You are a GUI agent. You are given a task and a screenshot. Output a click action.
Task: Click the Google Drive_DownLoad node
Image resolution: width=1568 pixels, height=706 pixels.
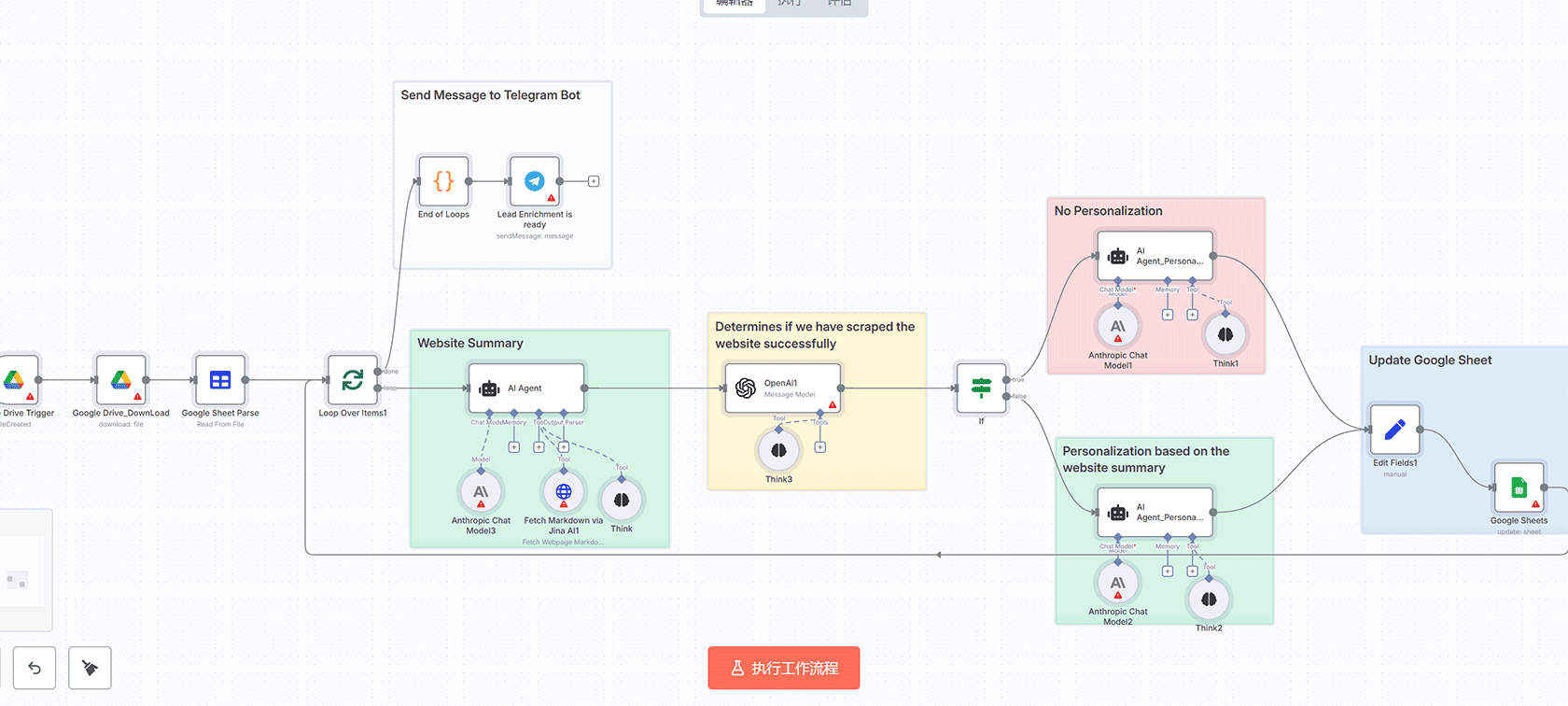coord(121,380)
